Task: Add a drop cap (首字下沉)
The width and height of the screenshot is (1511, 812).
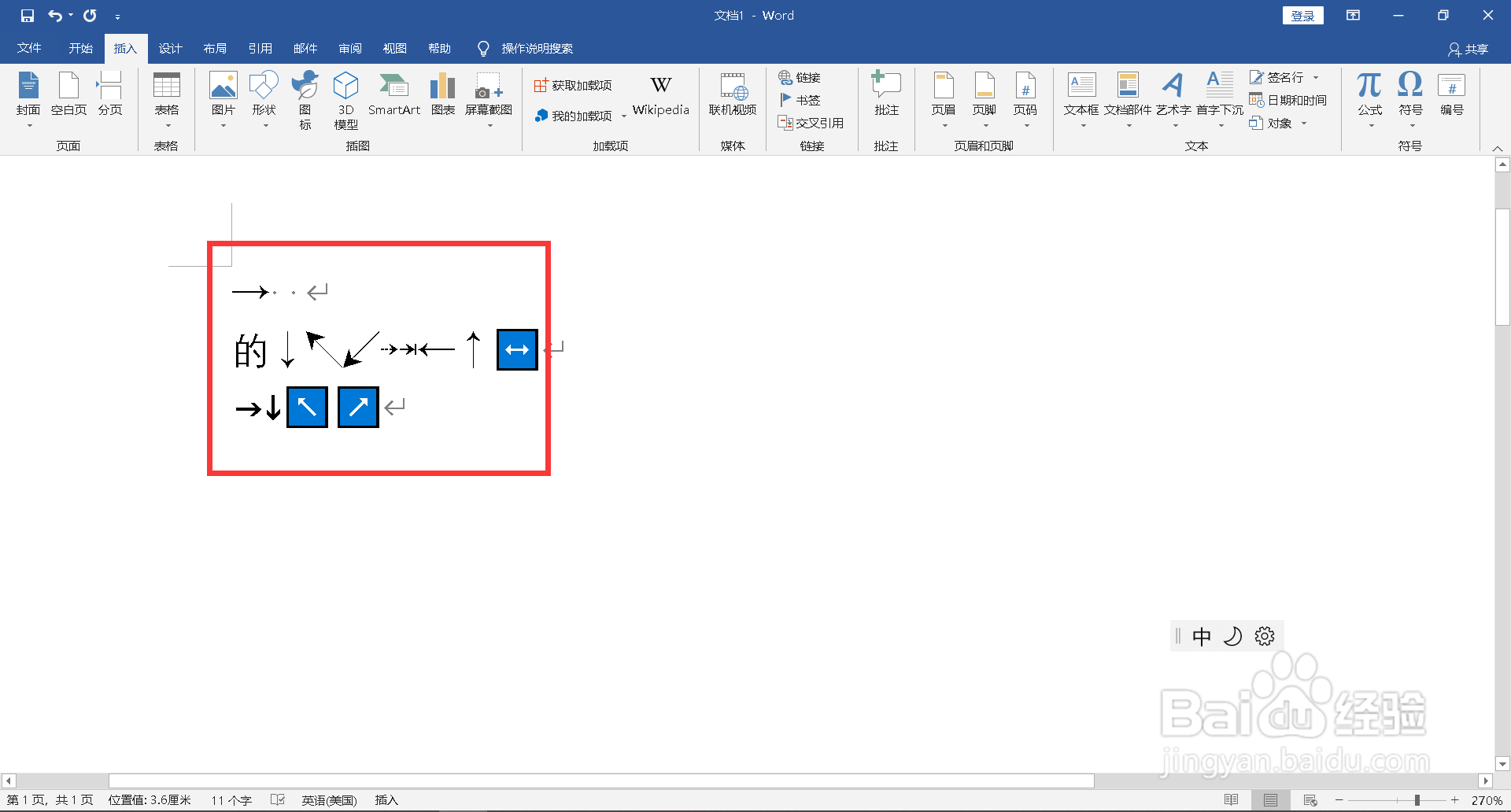Action: point(1220,100)
